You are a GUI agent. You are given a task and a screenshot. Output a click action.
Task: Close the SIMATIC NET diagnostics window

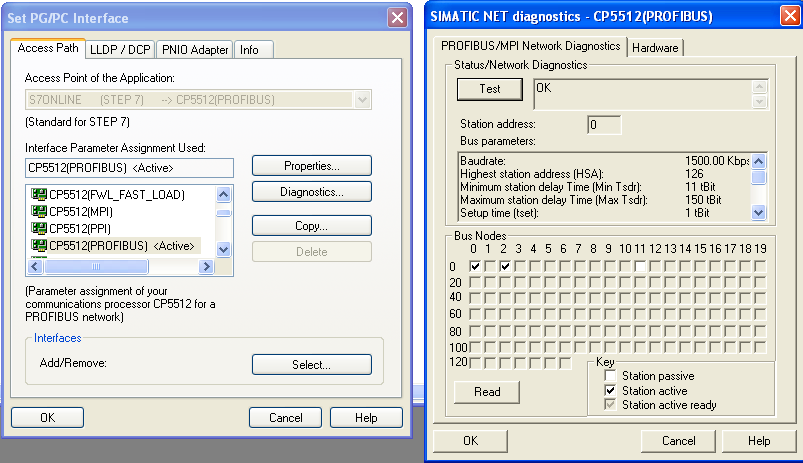(791, 15)
